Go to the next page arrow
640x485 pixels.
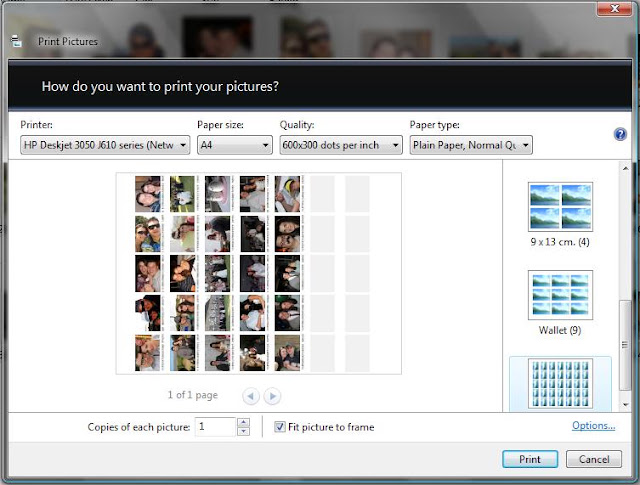click(272, 396)
